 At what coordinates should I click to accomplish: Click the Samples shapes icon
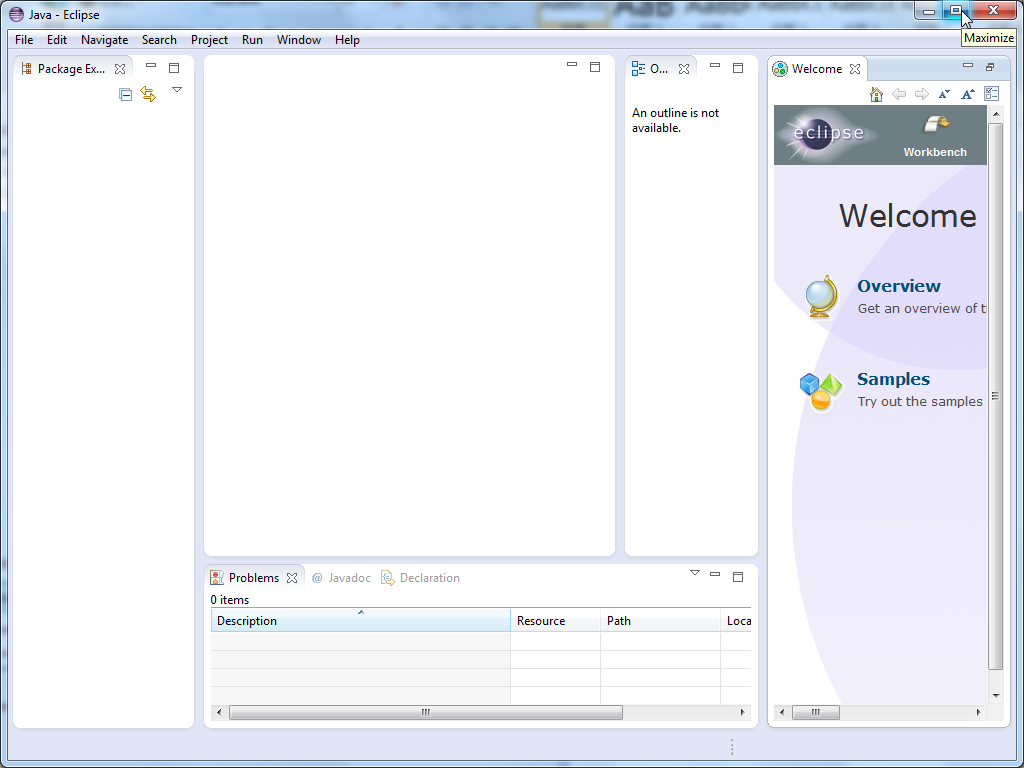tap(820, 391)
